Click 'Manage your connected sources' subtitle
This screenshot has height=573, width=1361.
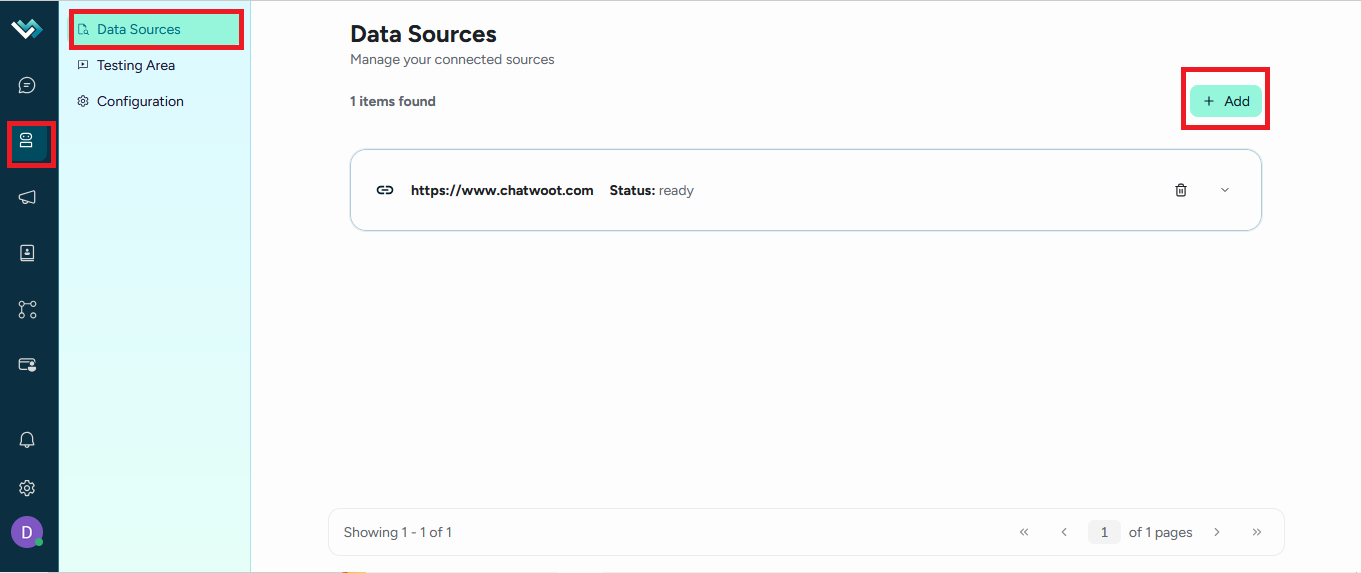coord(452,59)
